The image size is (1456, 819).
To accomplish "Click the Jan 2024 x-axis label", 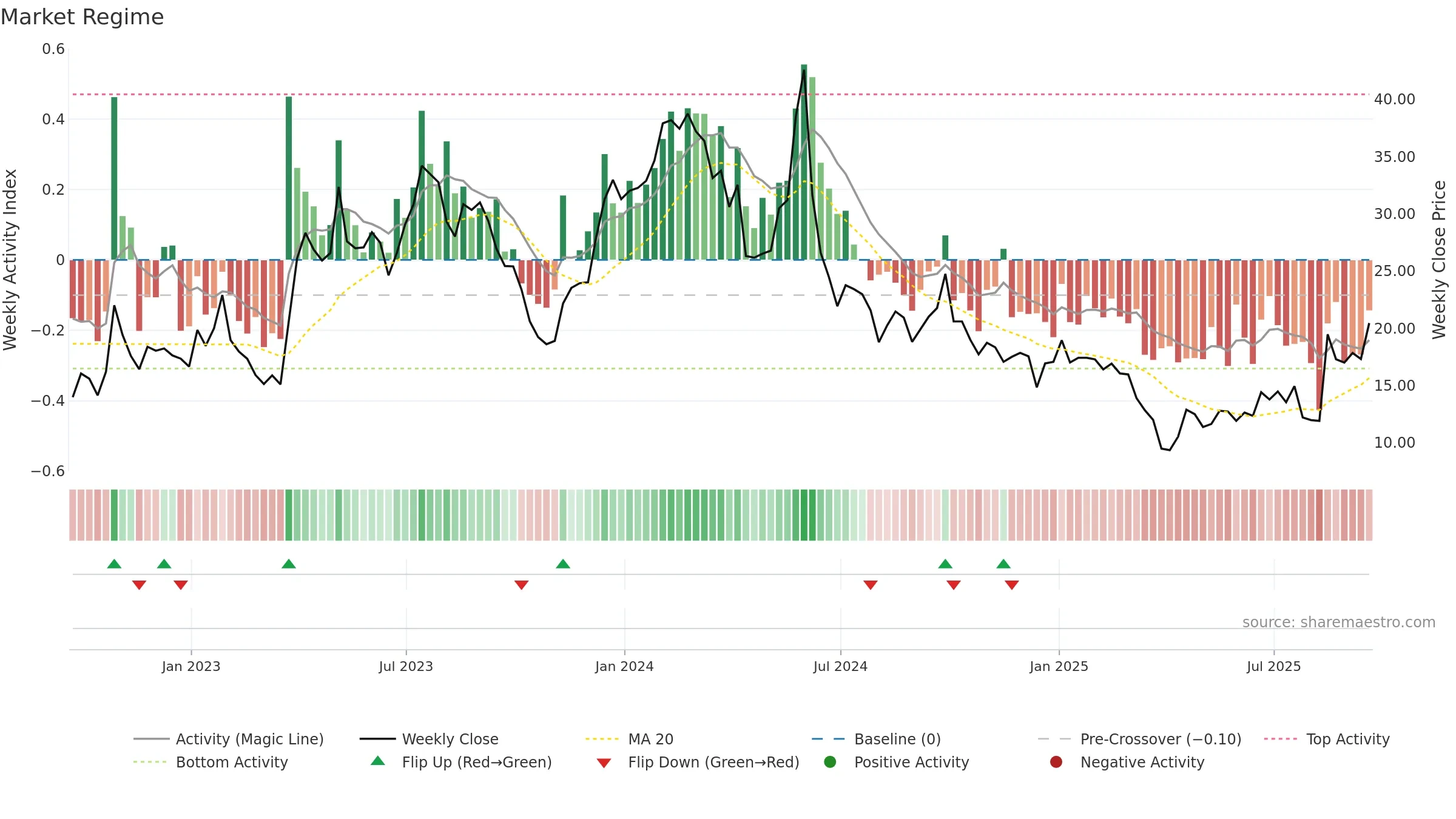I will [x=624, y=666].
